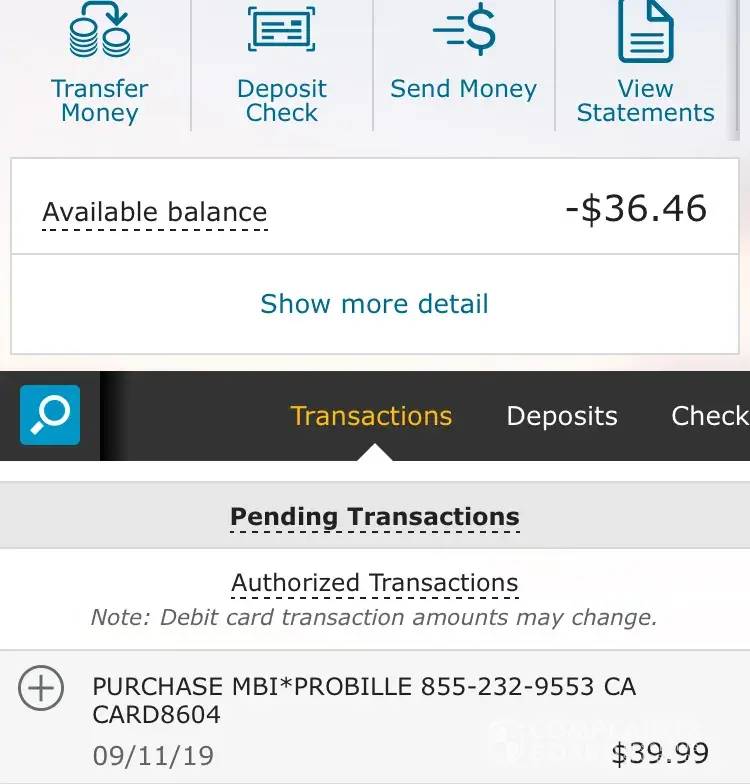Click the Pending Transactions heading
Viewport: 750px width, 784px height.
click(x=375, y=517)
